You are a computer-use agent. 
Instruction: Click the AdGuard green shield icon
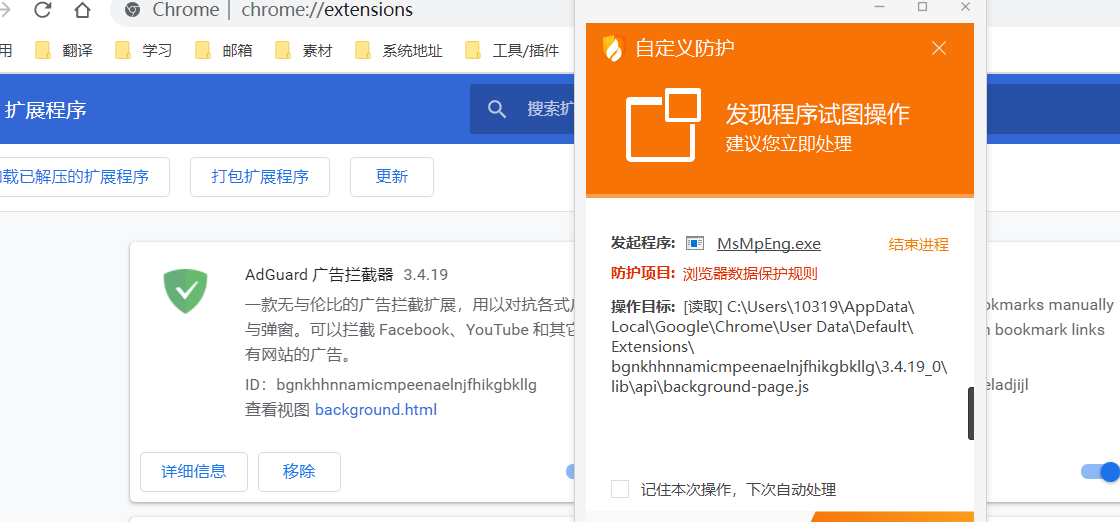[x=185, y=291]
